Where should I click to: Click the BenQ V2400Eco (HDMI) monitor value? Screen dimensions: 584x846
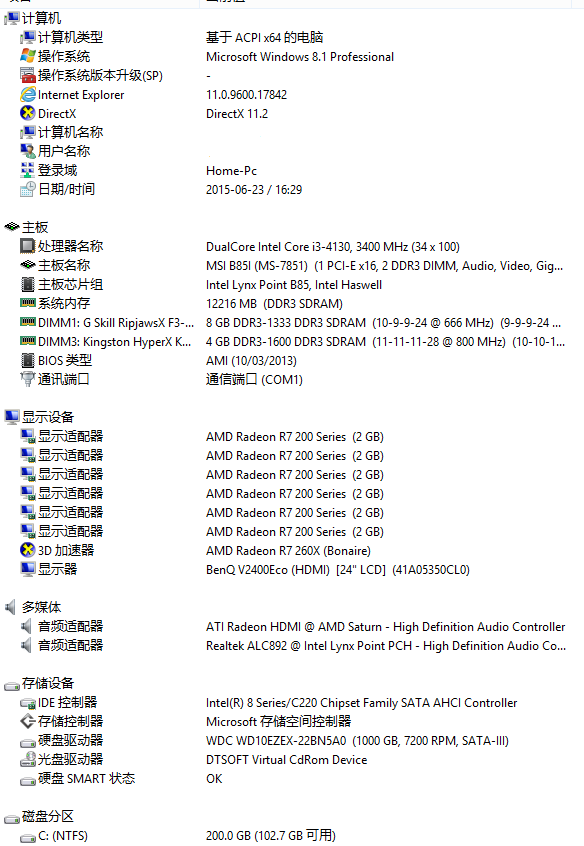coord(338,570)
